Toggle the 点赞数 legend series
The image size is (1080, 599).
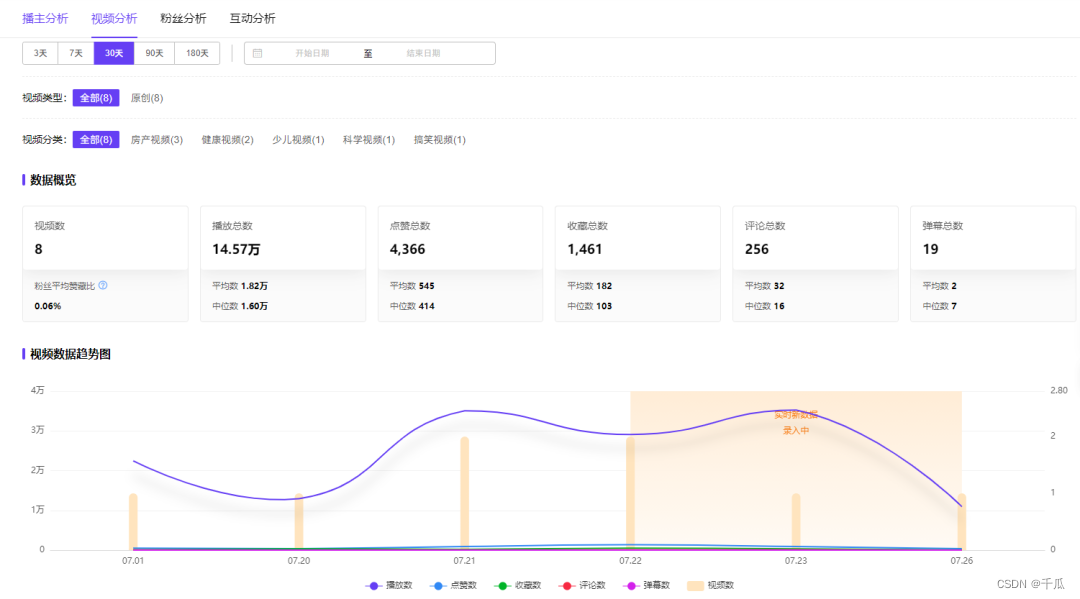(x=453, y=585)
